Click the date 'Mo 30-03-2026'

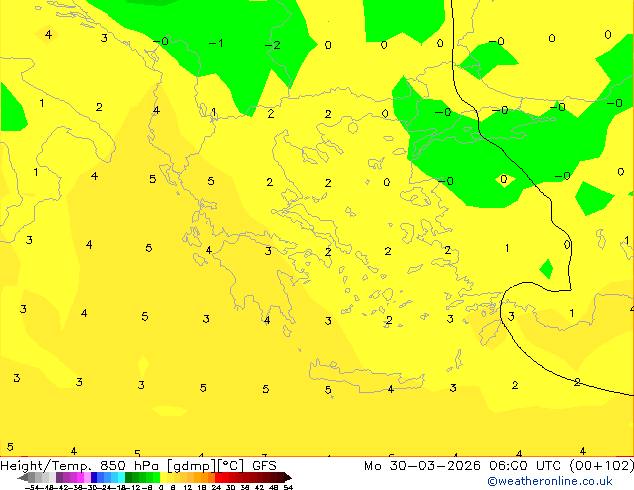coord(422,466)
